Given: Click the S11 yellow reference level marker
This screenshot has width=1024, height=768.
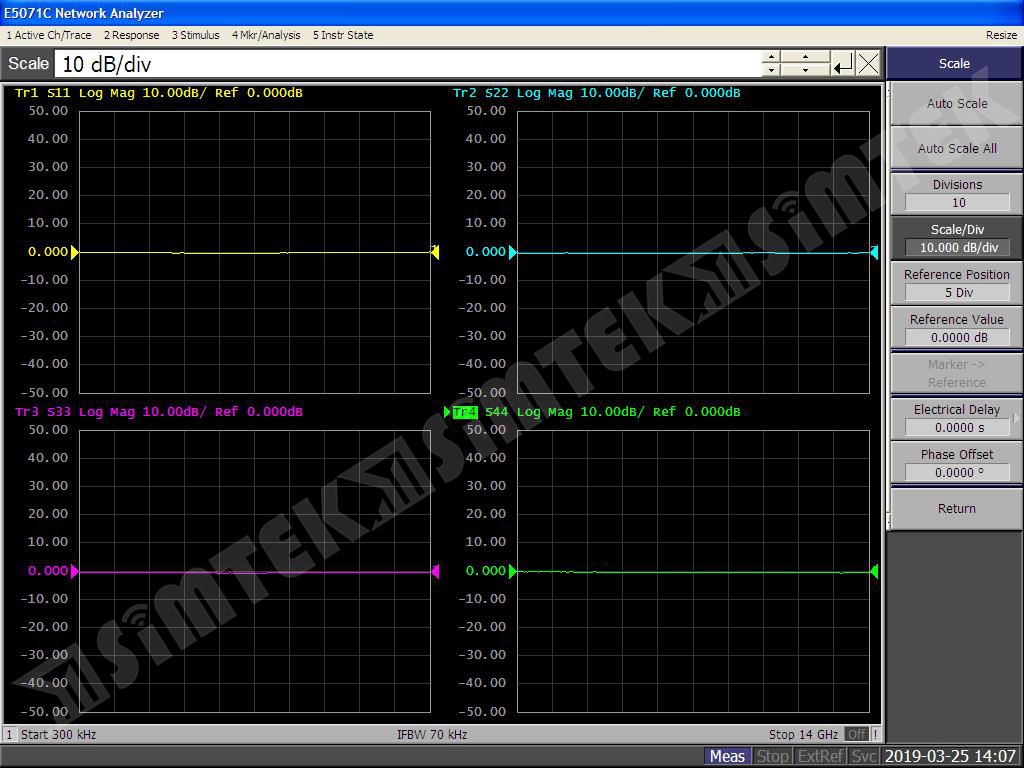Looking at the screenshot, I should point(75,252).
